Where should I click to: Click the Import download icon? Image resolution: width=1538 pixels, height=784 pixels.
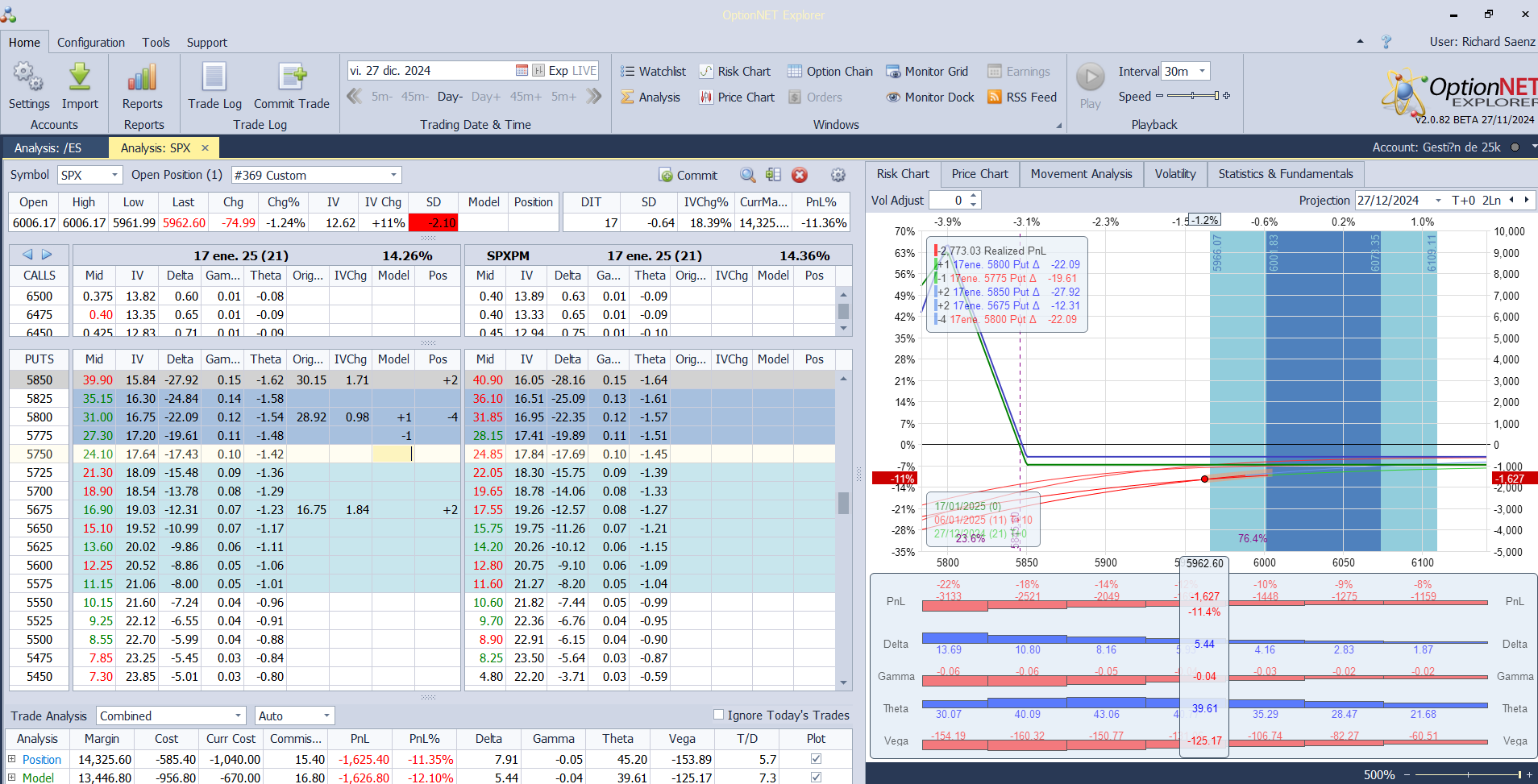[80, 78]
